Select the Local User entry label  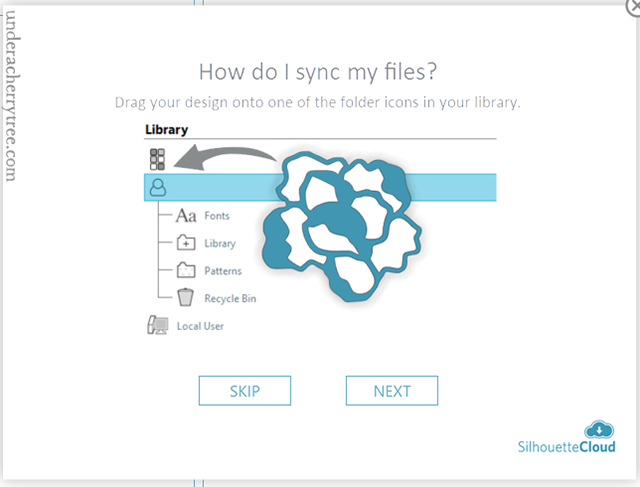(200, 326)
